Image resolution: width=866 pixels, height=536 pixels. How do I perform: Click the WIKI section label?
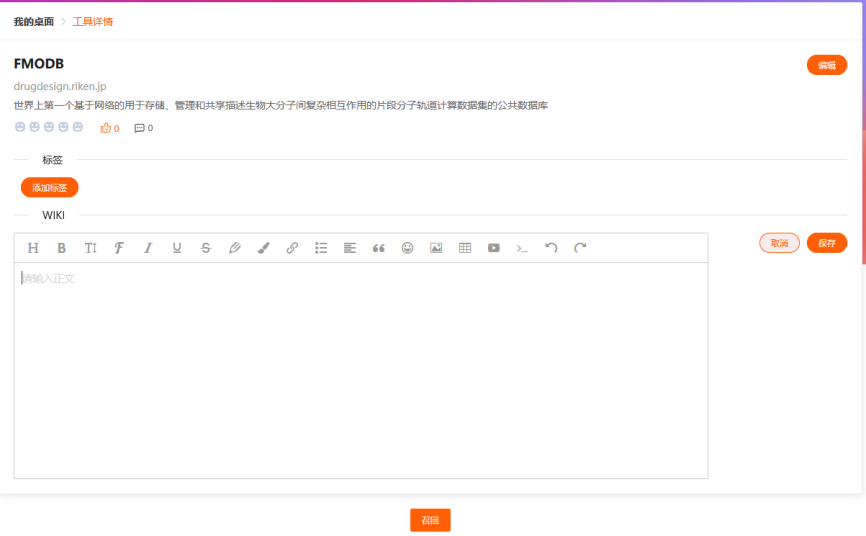[x=54, y=216]
